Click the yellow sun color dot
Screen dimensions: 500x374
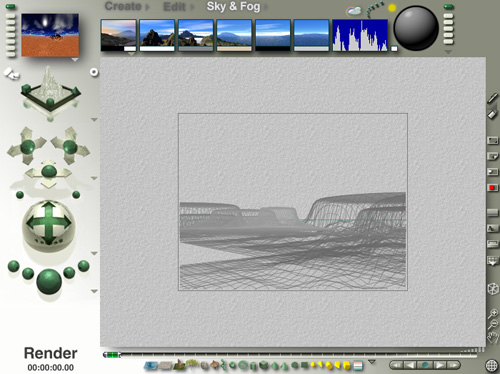(x=392, y=8)
